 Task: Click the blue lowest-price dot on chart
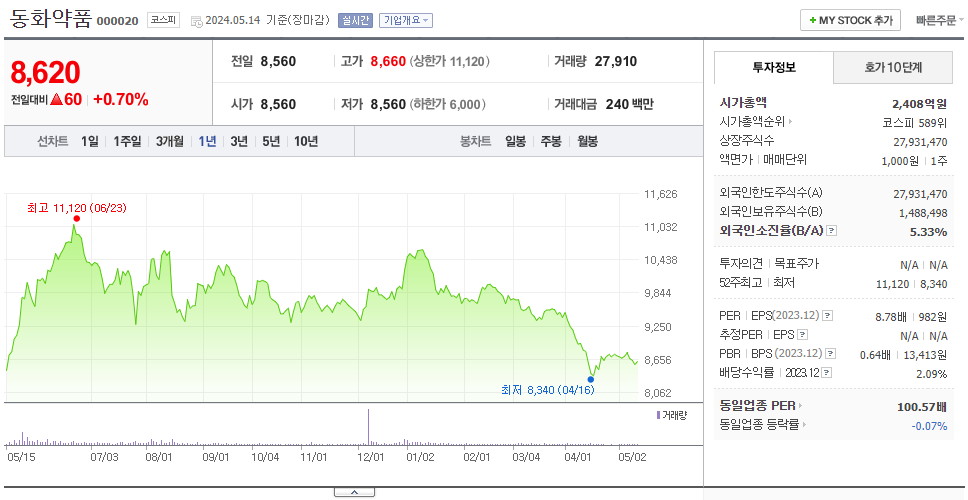point(591,380)
